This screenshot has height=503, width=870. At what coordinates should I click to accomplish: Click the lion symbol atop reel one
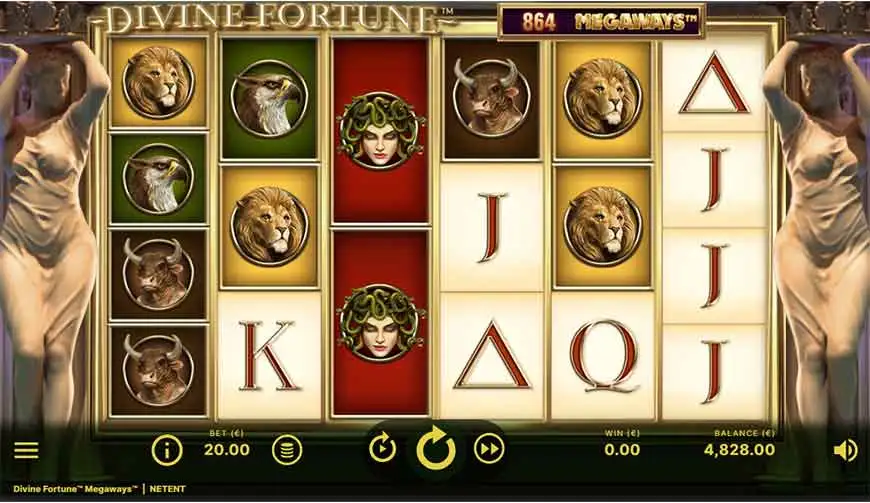coord(159,83)
